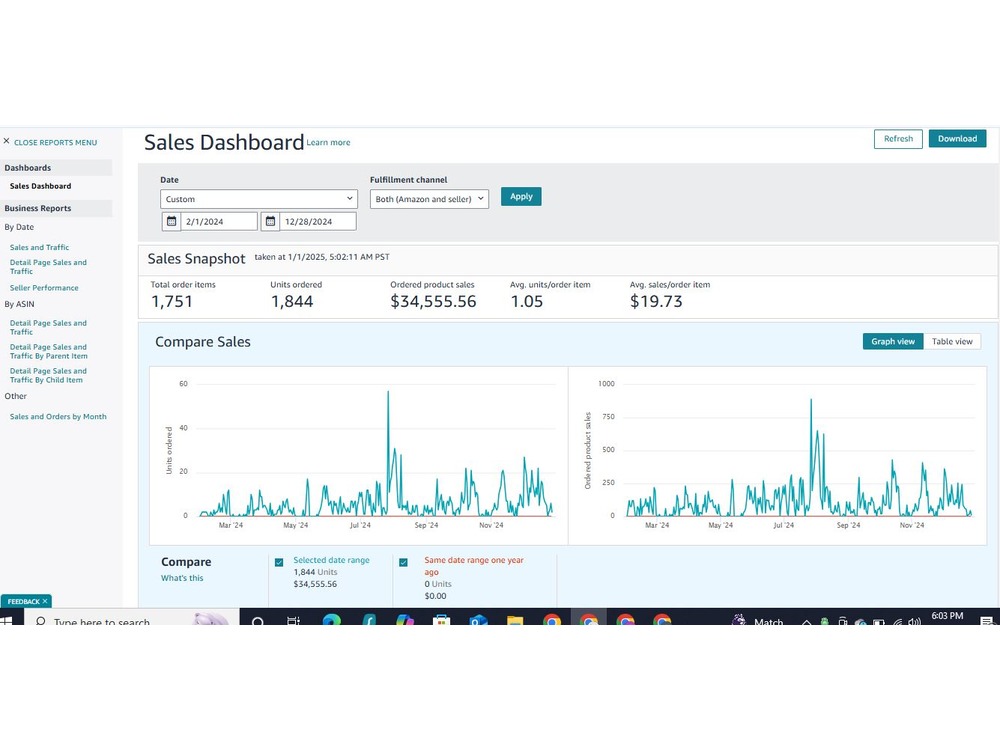Click the Refresh button
Viewport: 1000px width, 750px height.
[x=898, y=138]
